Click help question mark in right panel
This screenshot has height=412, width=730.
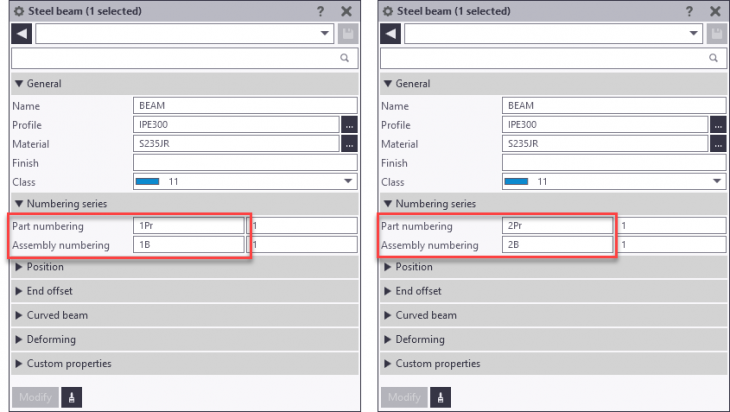click(689, 11)
